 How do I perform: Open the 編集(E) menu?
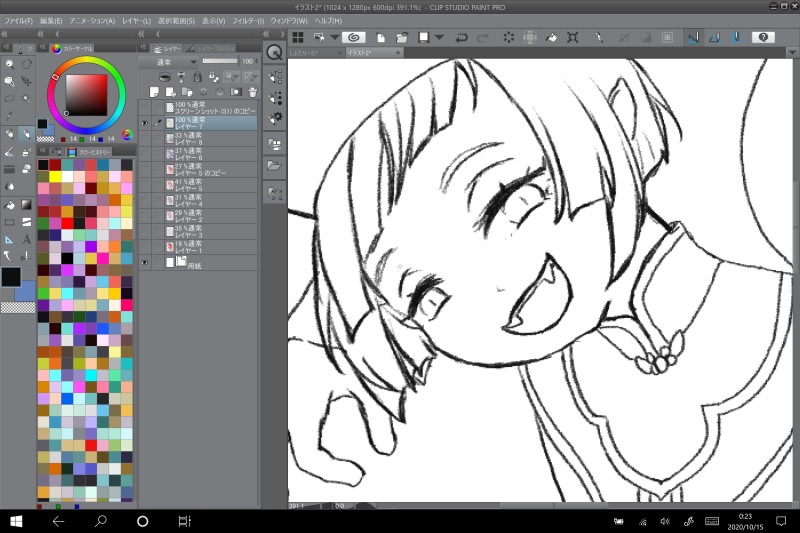tap(51, 21)
